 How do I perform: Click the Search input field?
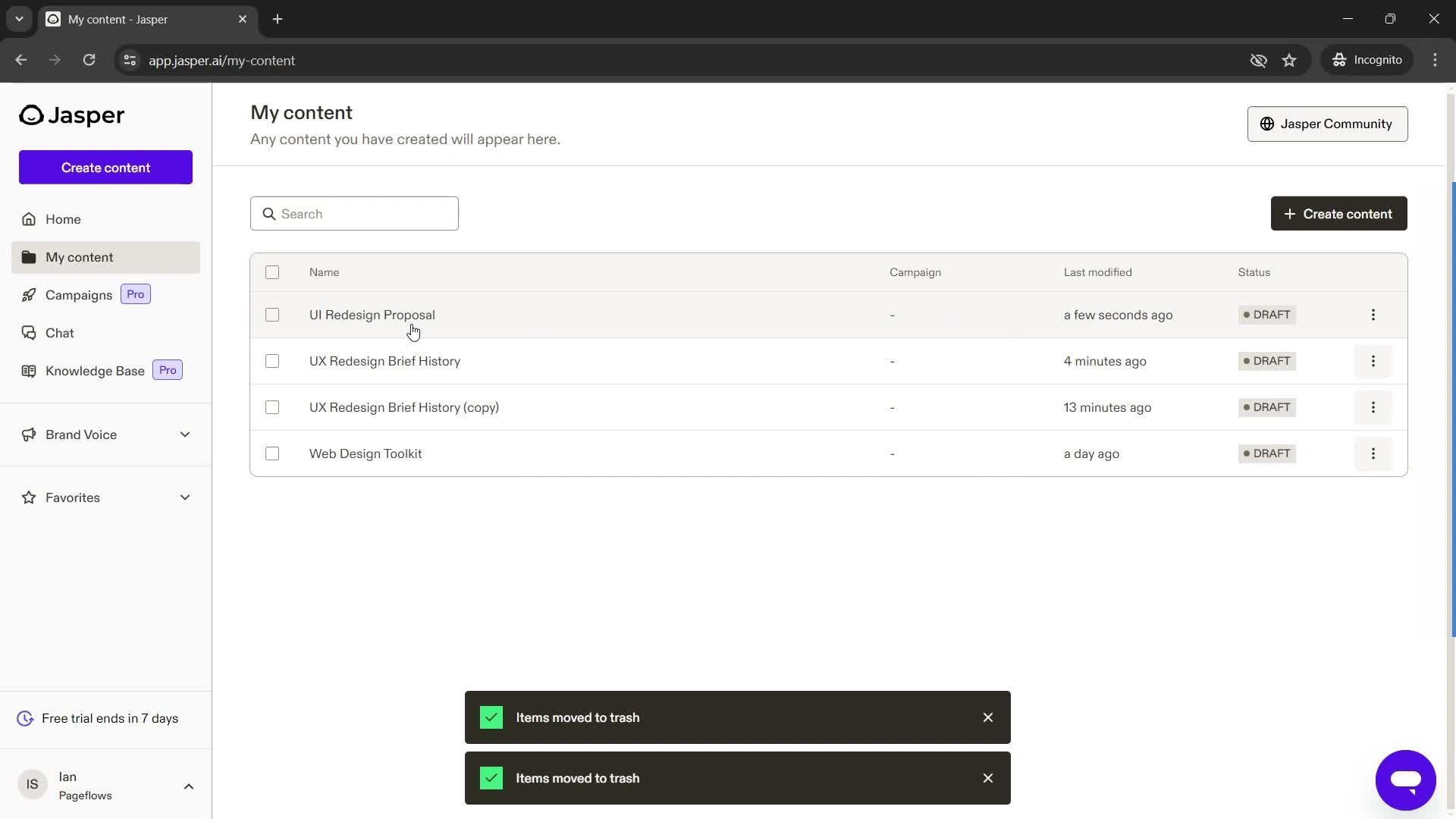click(354, 213)
